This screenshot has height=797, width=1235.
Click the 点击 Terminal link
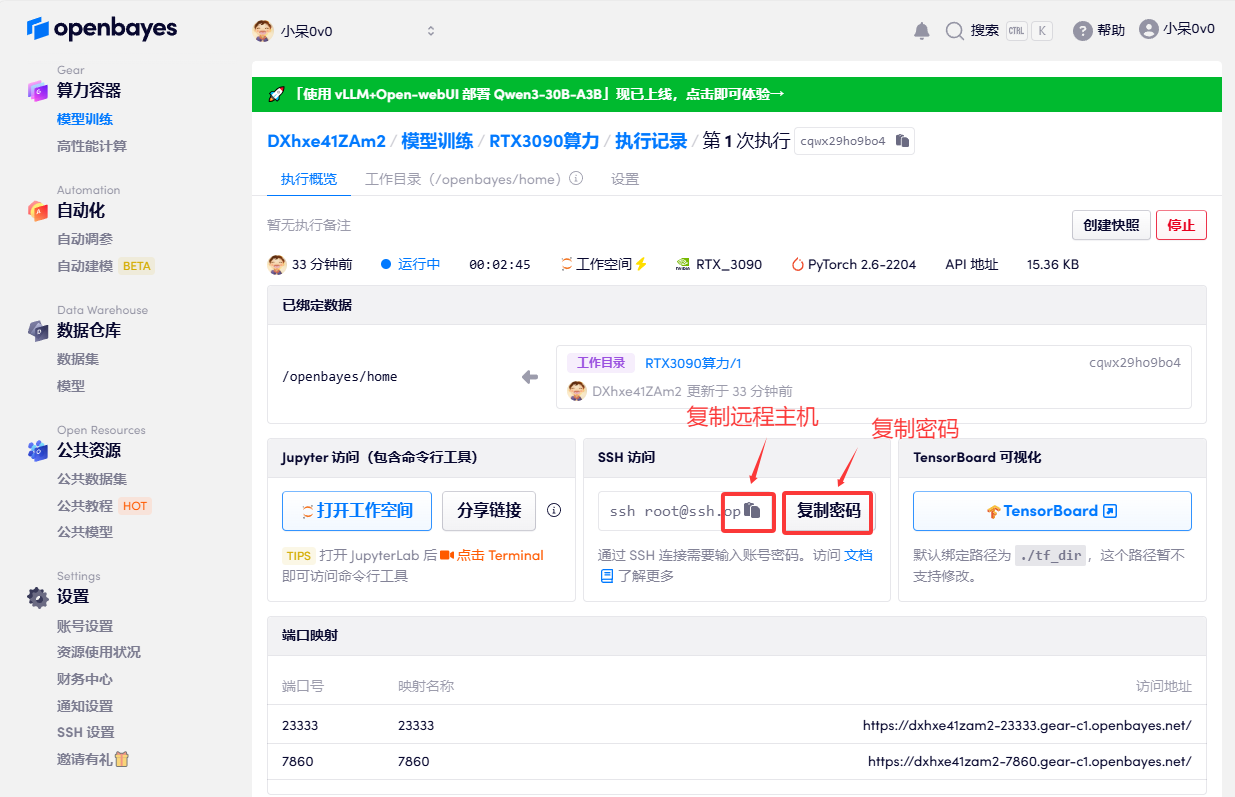click(x=491, y=555)
